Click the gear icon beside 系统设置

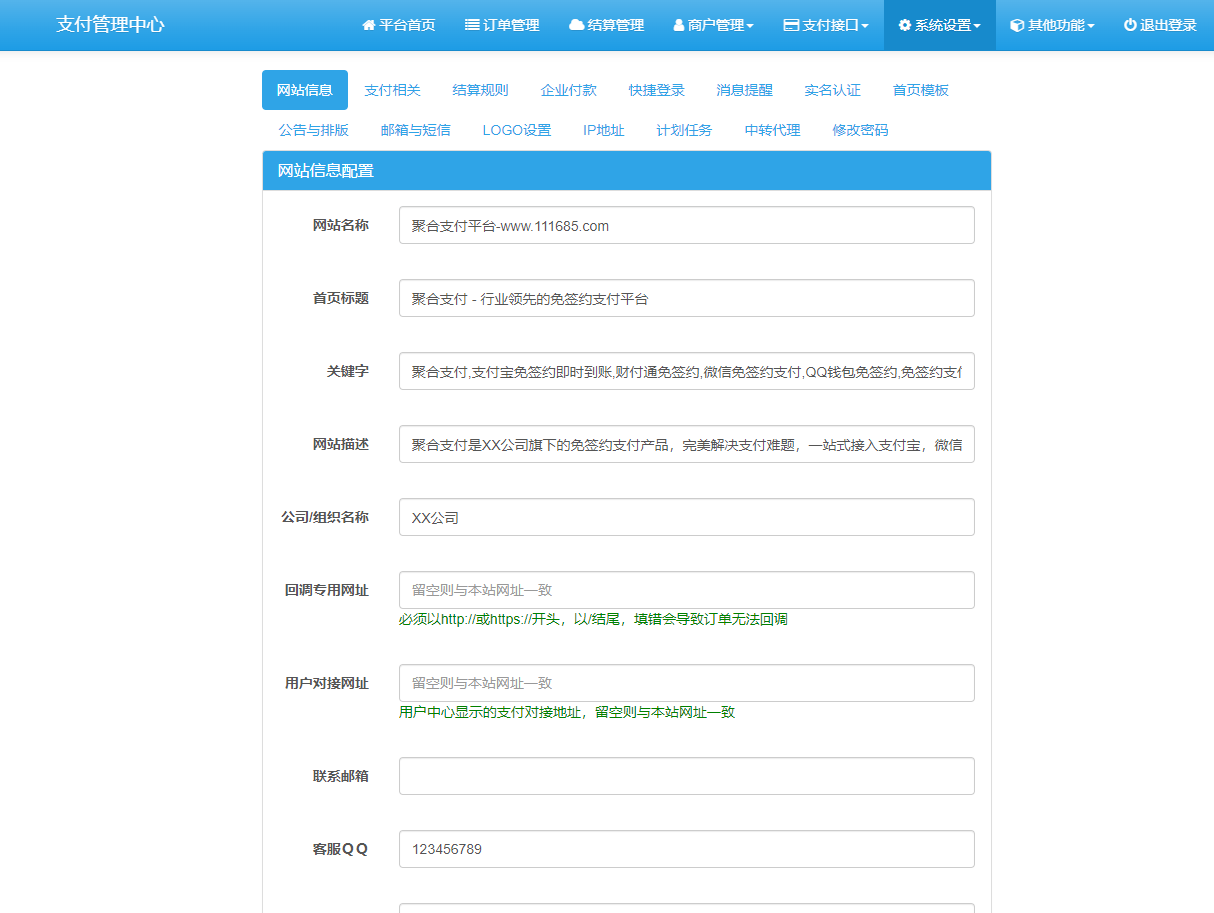[x=905, y=25]
